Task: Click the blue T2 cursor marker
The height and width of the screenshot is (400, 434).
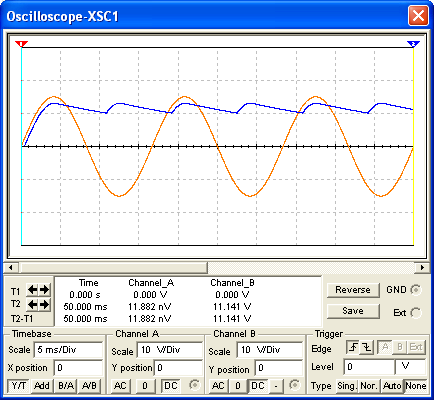Action: click(413, 44)
